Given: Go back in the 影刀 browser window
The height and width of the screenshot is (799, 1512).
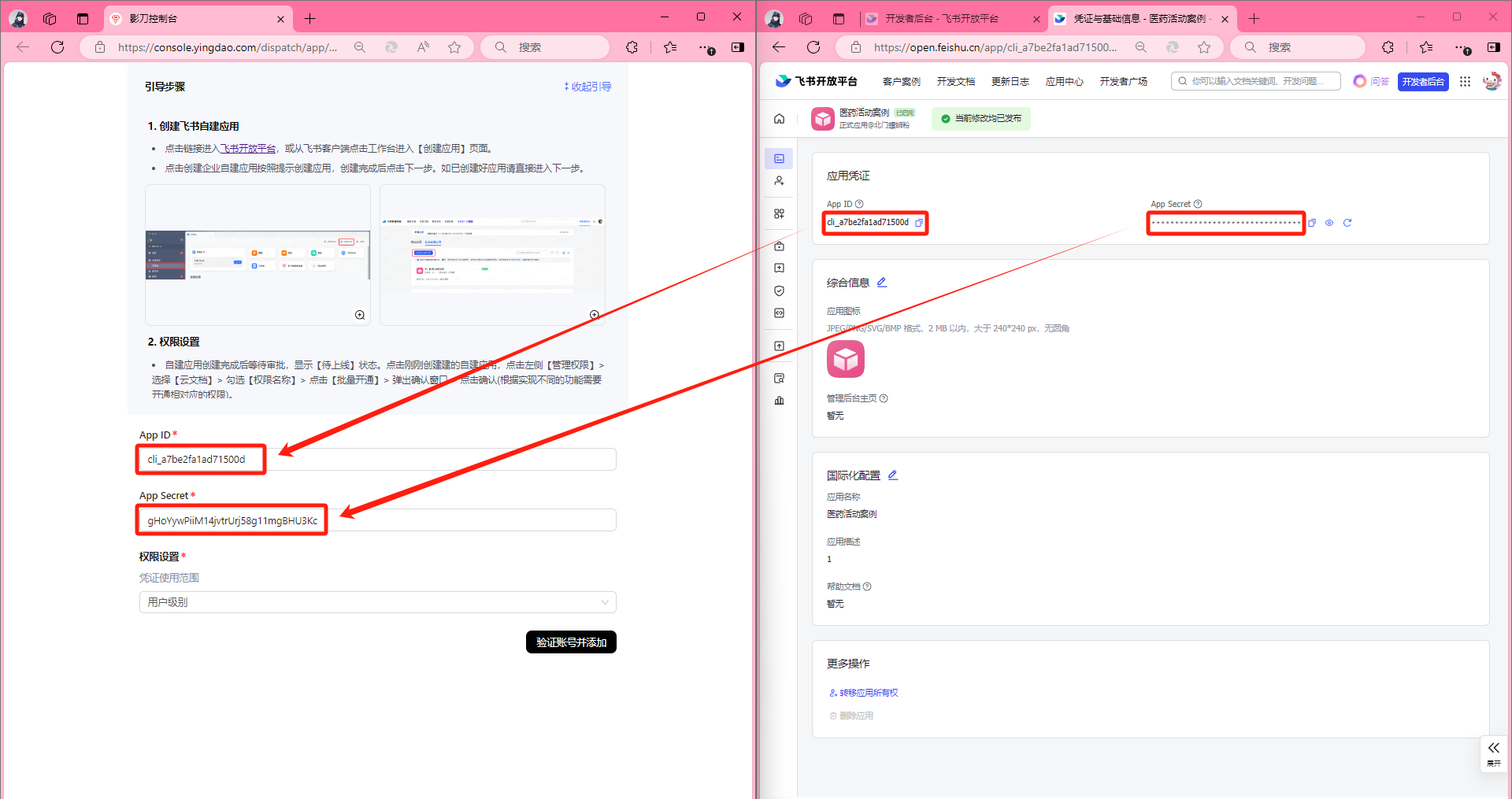Looking at the screenshot, I should (x=23, y=47).
